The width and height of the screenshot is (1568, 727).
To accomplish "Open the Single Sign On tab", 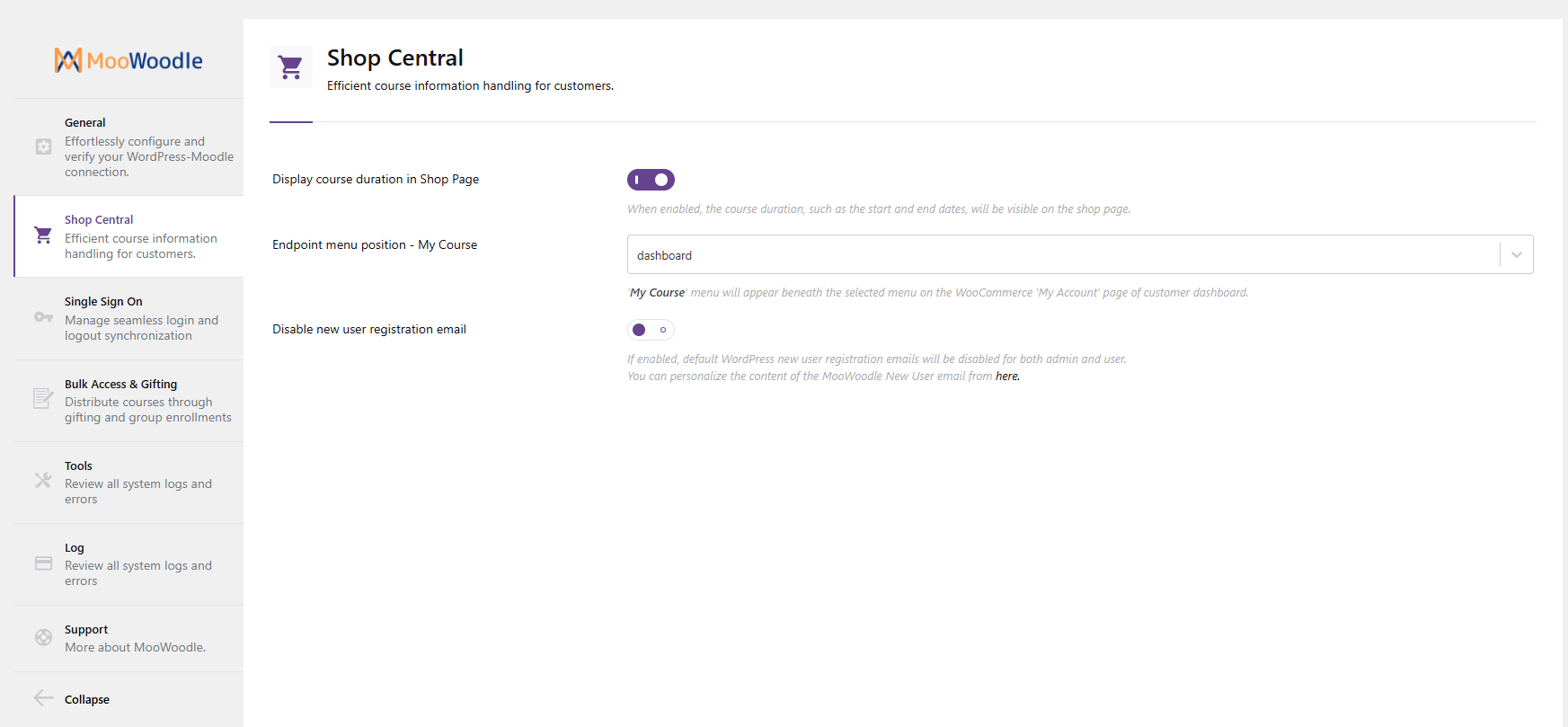I will [x=128, y=318].
